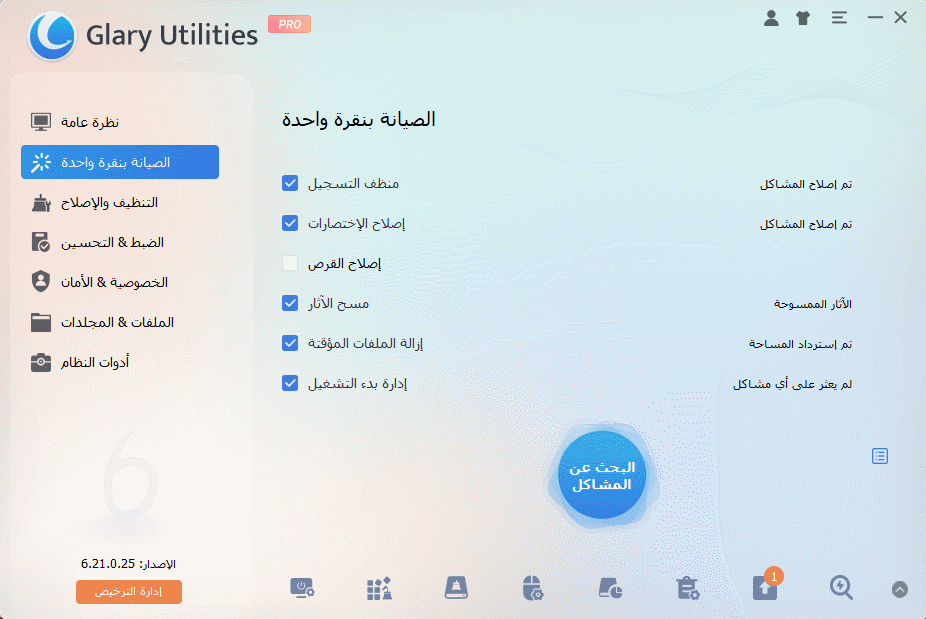Open the تم إسترداد المساحة result link
The width and height of the screenshot is (926, 619).
800,344
